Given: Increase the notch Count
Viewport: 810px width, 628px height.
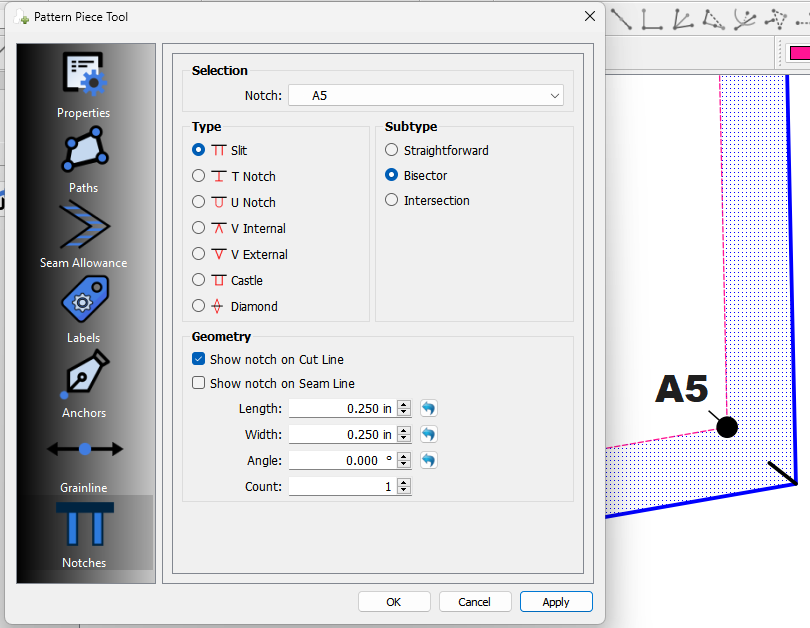Looking at the screenshot, I should coord(404,482).
